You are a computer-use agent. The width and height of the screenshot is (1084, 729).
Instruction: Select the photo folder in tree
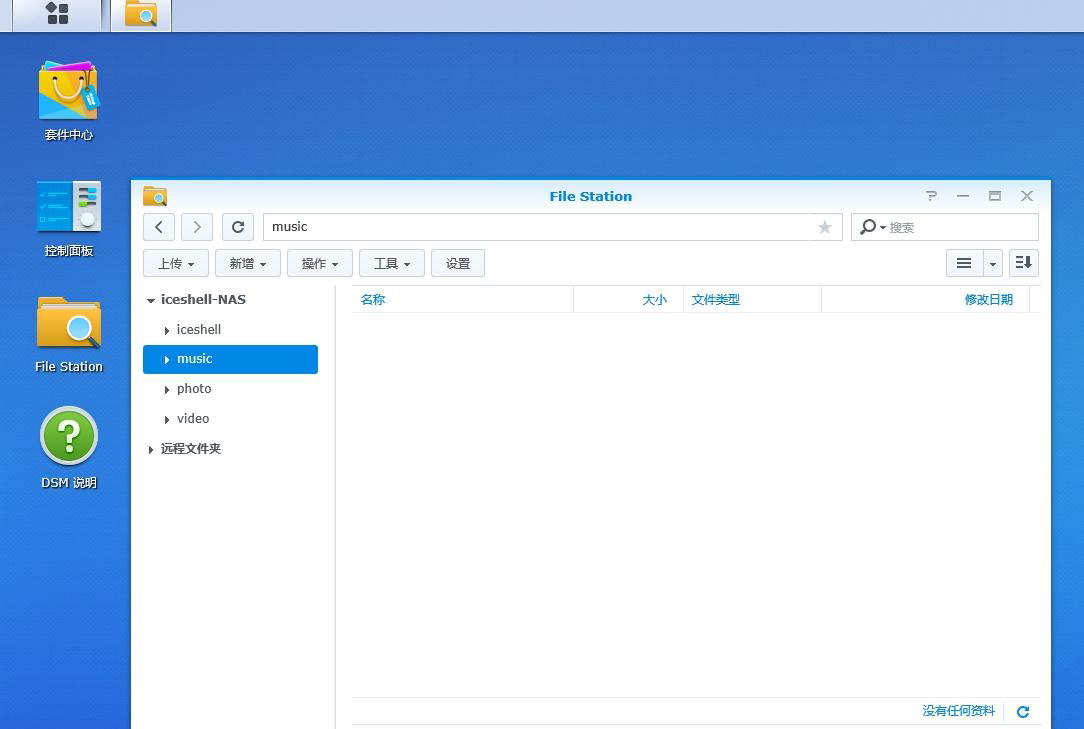(x=194, y=389)
